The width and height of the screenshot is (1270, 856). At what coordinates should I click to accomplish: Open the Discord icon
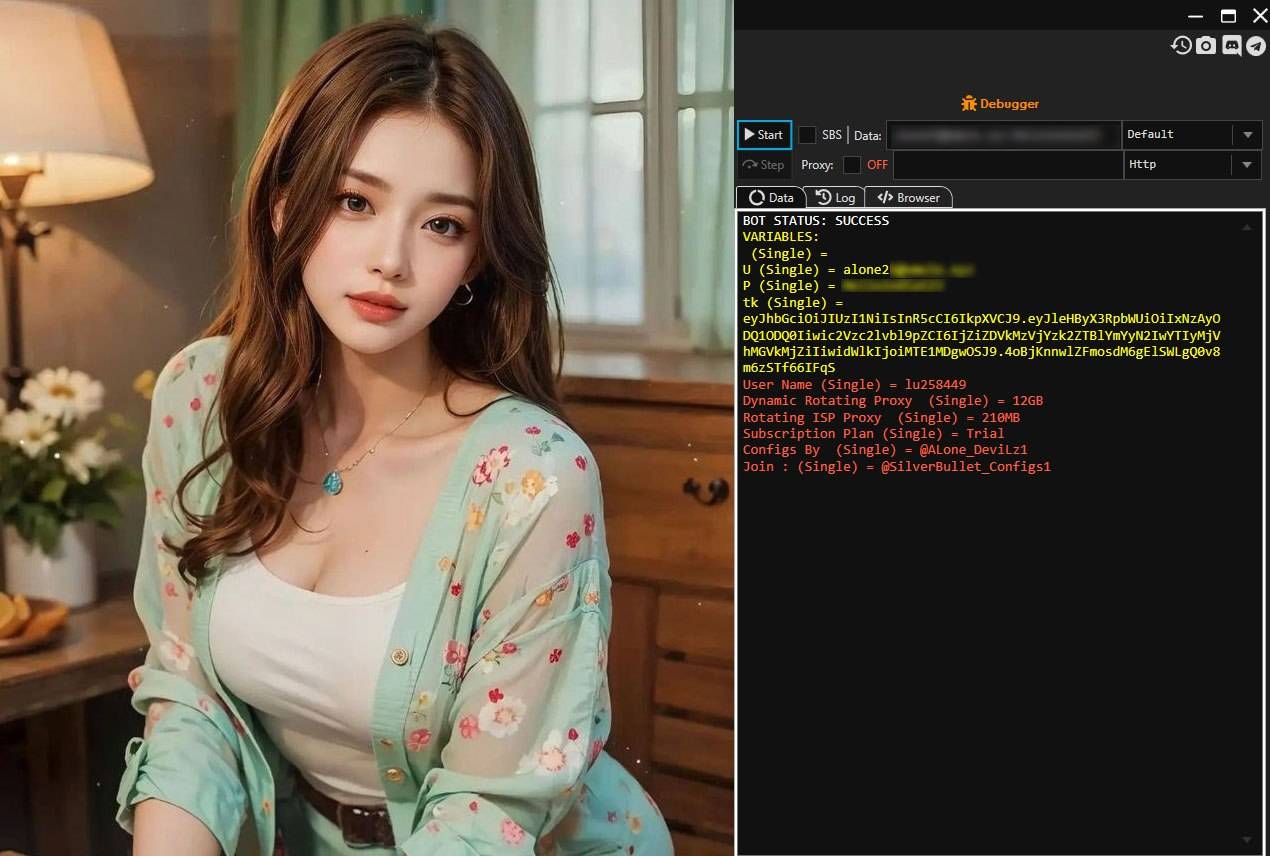1231,45
